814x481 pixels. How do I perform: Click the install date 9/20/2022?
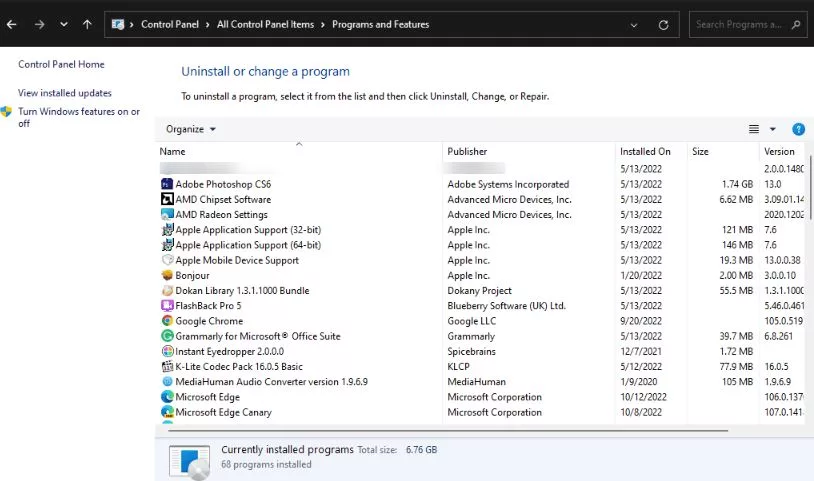pyautogui.click(x=641, y=321)
